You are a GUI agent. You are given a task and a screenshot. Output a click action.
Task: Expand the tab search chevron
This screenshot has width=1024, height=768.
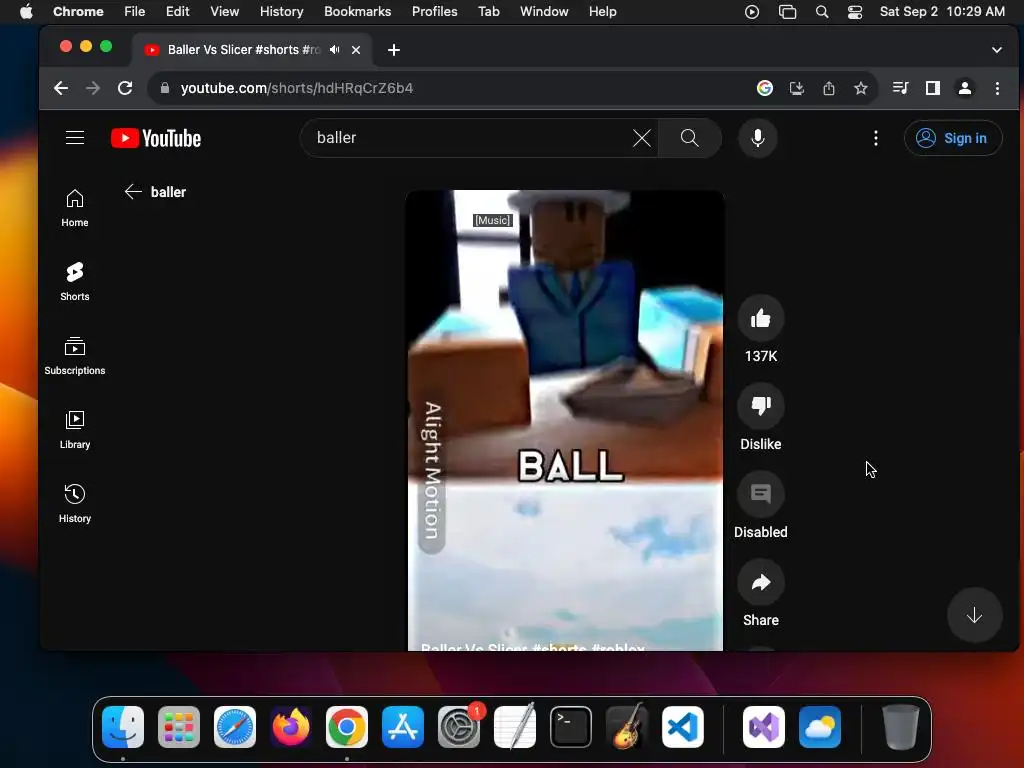click(x=997, y=50)
